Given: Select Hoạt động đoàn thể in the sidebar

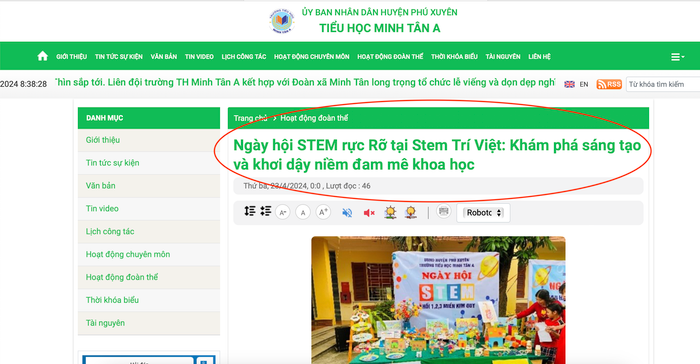Looking at the screenshot, I should (149, 277).
